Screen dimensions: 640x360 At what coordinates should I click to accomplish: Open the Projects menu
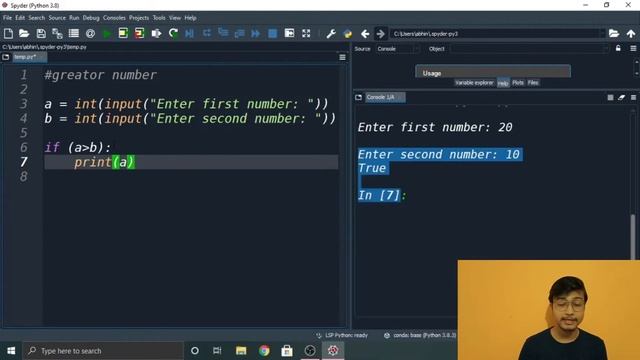point(139,18)
